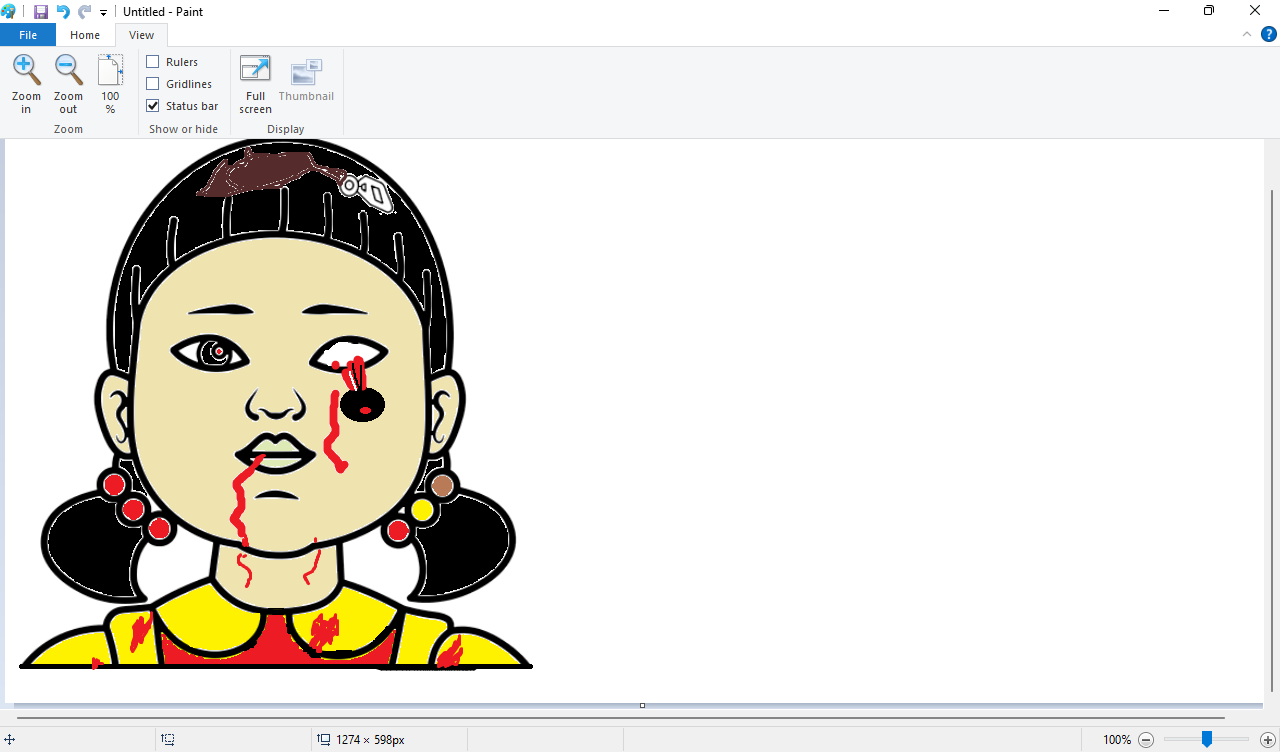1280x752 pixels.
Task: Open Customize Quick Access Toolbar dropdown
Action: 103,13
